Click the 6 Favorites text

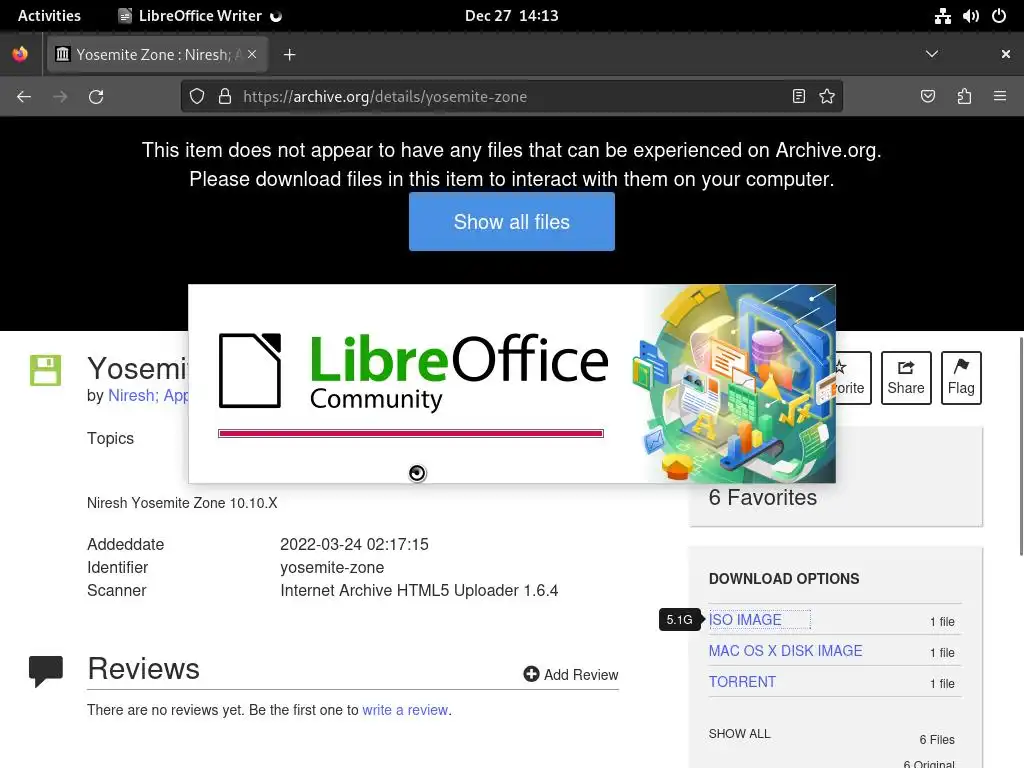pos(763,498)
